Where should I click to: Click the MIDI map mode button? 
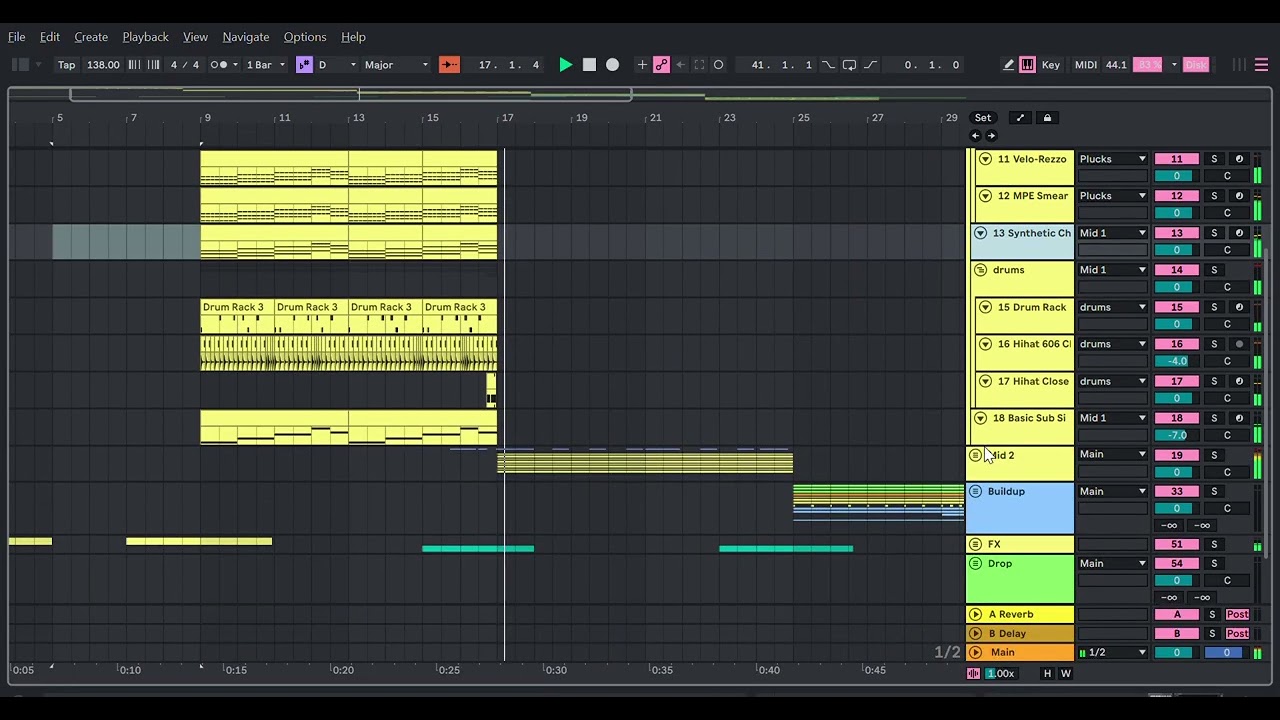[x=1086, y=65]
